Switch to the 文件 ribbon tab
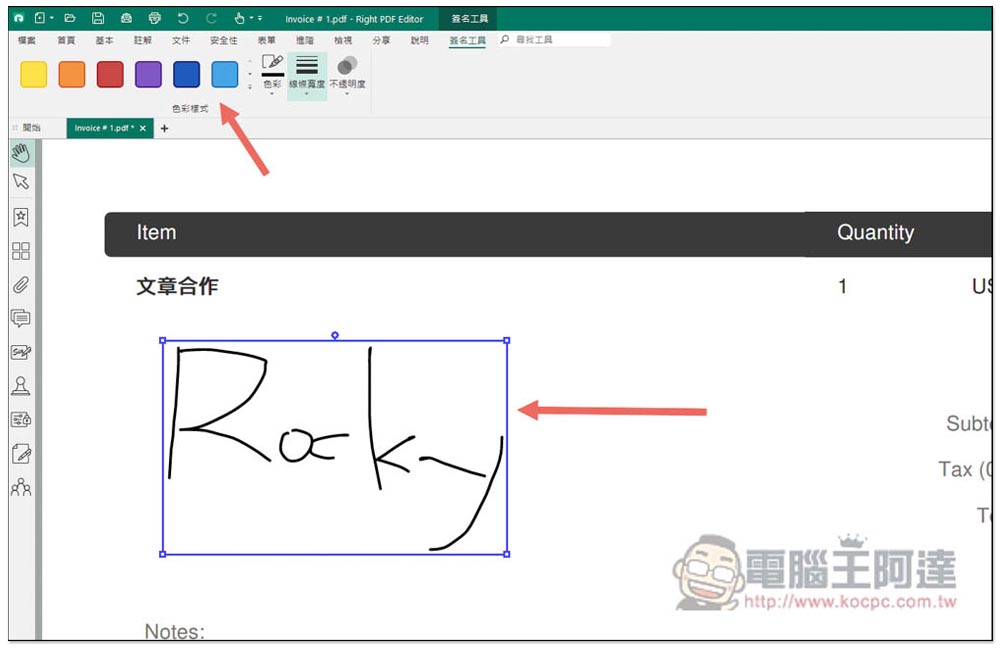1000x648 pixels. coord(180,40)
